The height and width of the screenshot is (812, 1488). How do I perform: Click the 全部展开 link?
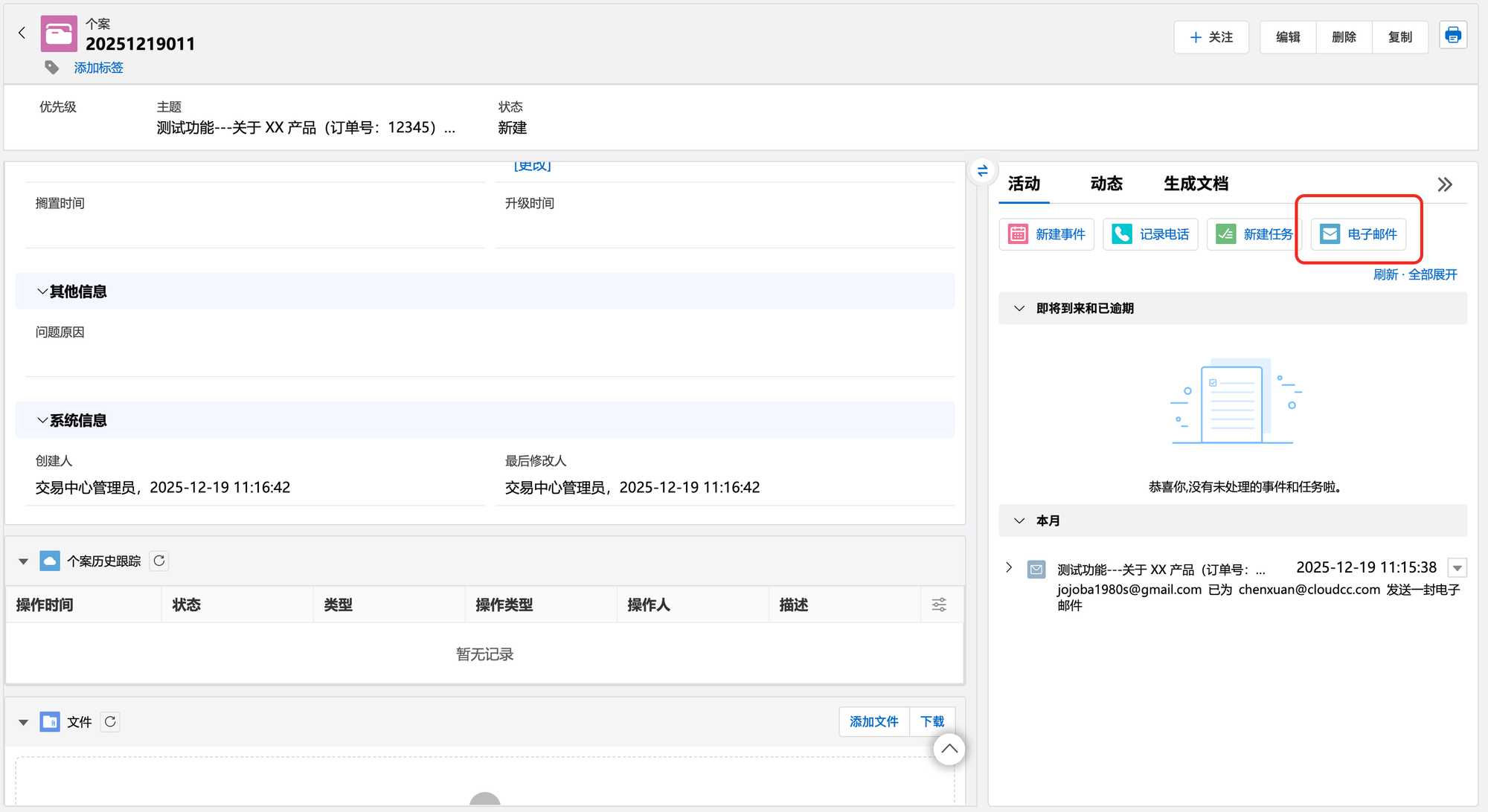(1432, 274)
